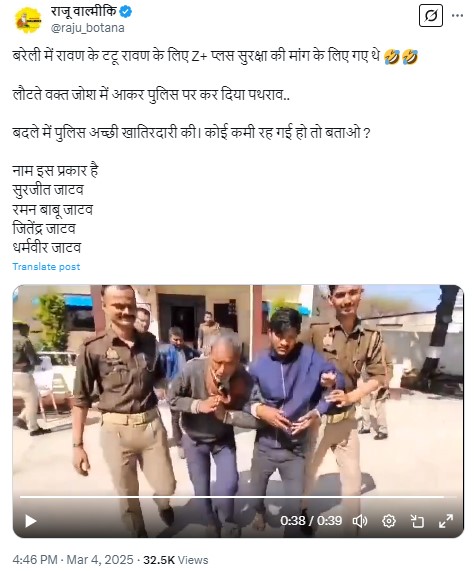Play the video with play button

click(x=31, y=521)
